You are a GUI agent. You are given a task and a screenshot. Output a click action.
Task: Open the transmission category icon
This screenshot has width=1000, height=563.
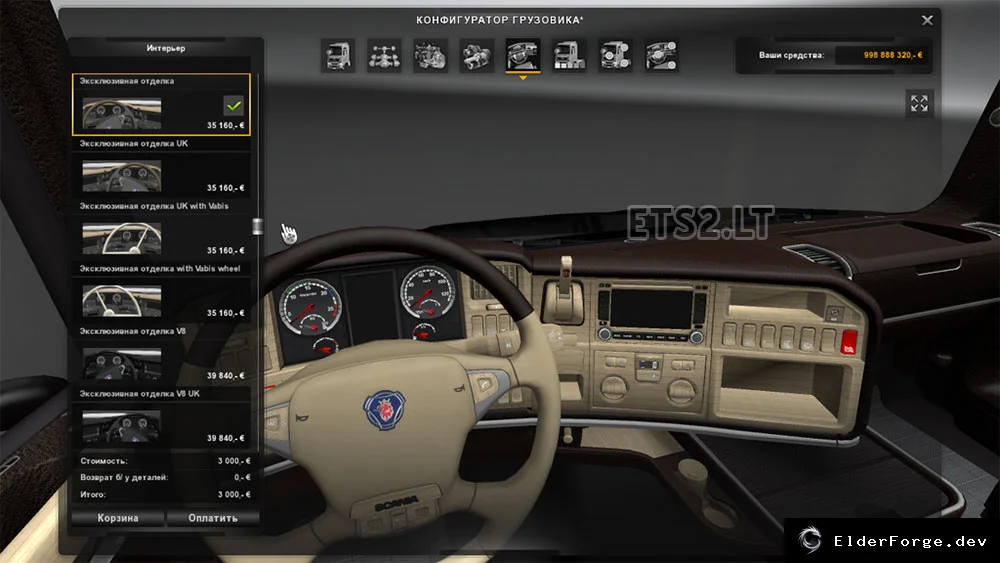[476, 55]
